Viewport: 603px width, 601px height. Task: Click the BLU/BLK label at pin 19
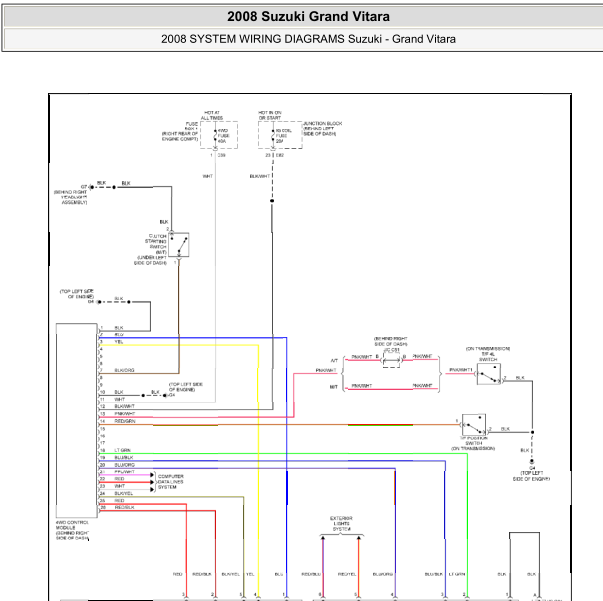[124, 458]
